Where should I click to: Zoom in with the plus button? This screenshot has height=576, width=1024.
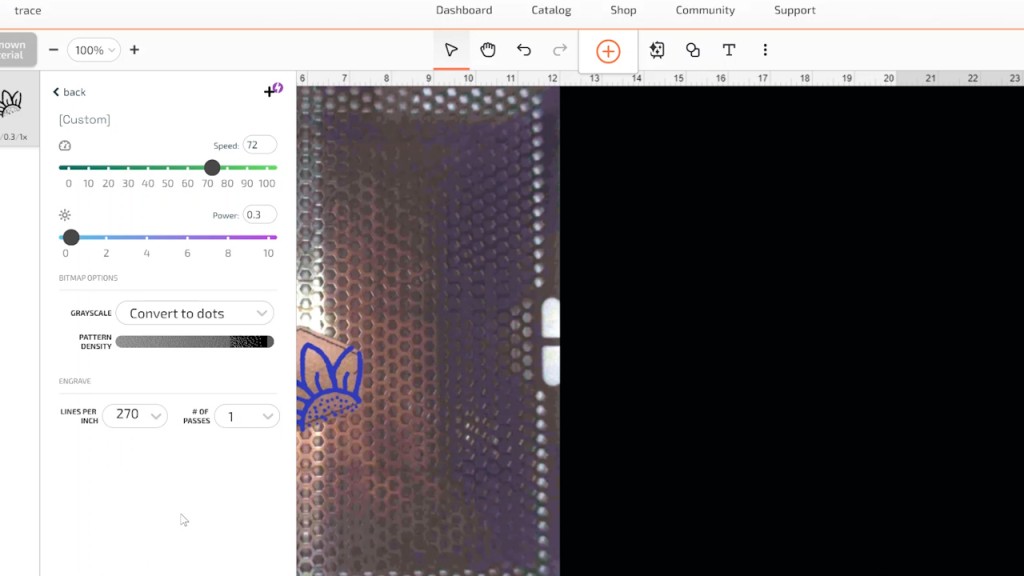pos(134,50)
